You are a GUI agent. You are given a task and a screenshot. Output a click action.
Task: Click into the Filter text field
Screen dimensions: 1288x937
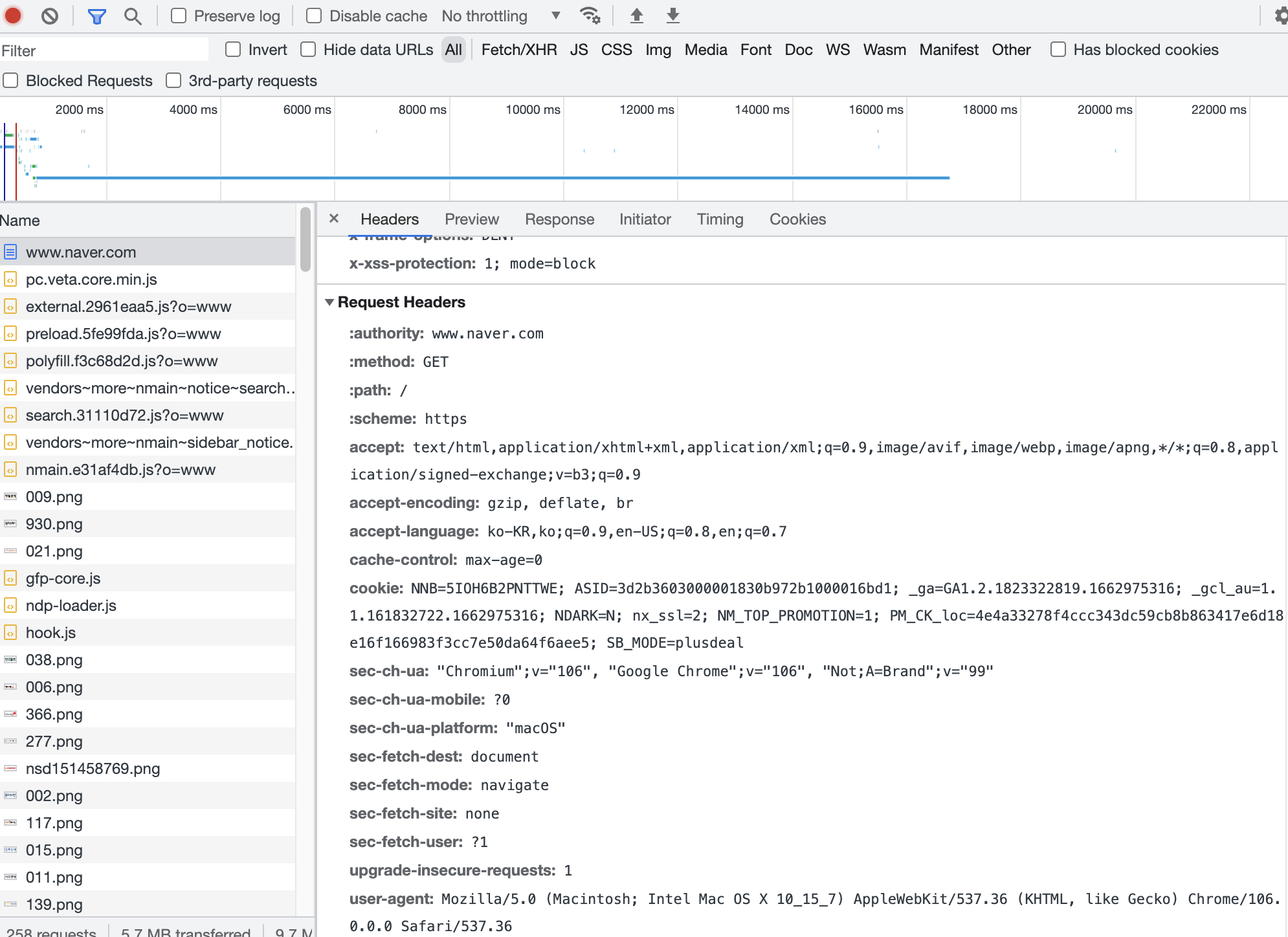click(104, 50)
